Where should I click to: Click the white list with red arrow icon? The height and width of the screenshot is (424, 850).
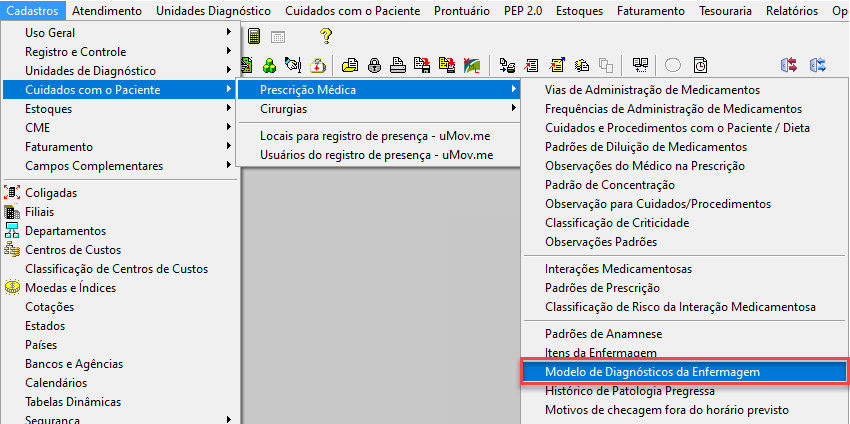(x=531, y=66)
